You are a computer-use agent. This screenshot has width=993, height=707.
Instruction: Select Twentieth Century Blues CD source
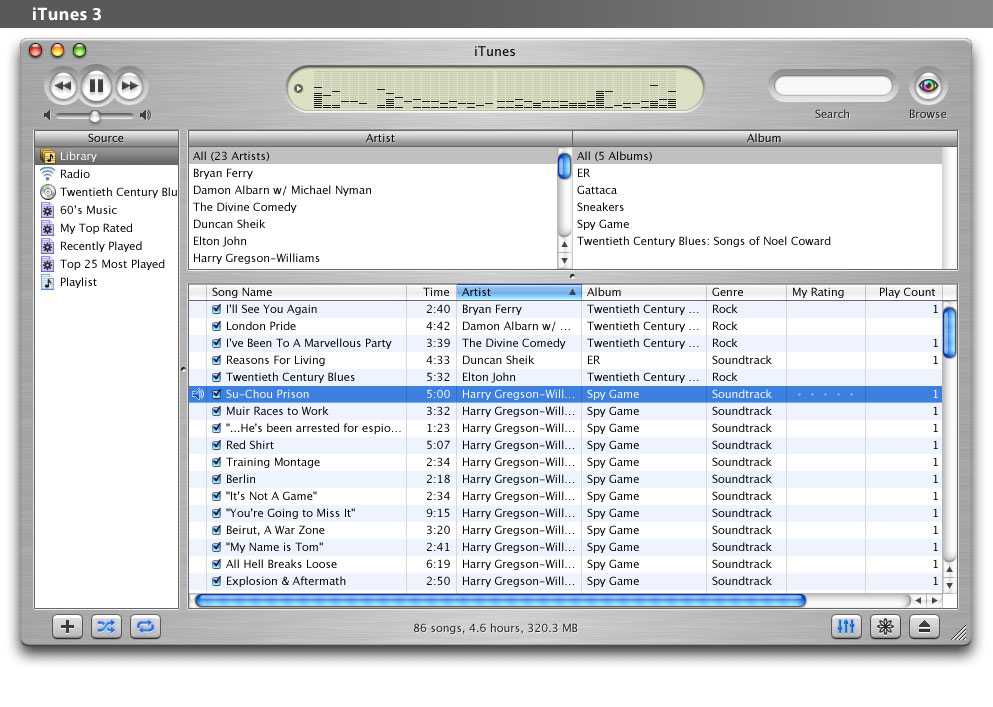tap(106, 192)
